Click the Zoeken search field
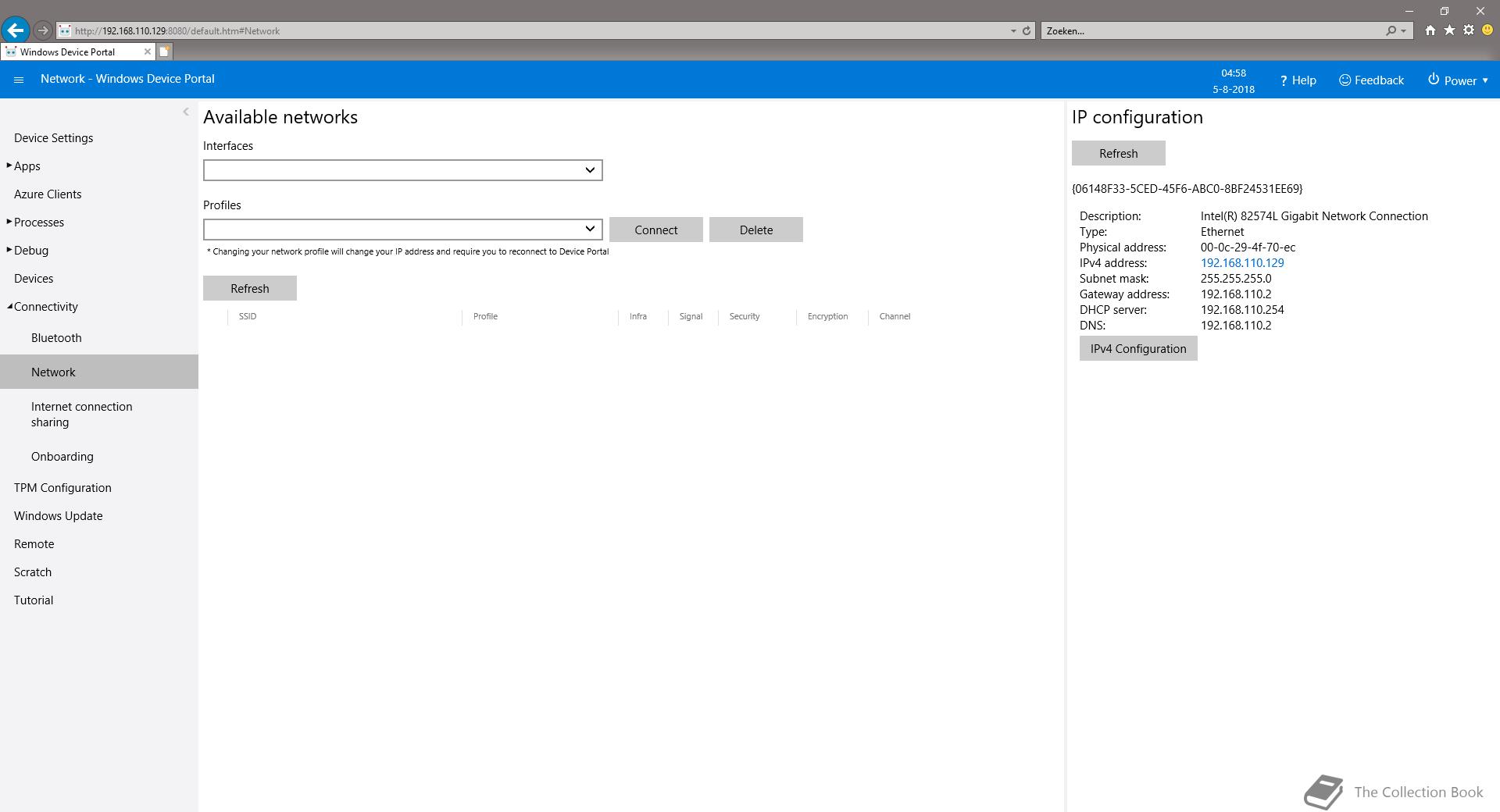 point(1211,31)
